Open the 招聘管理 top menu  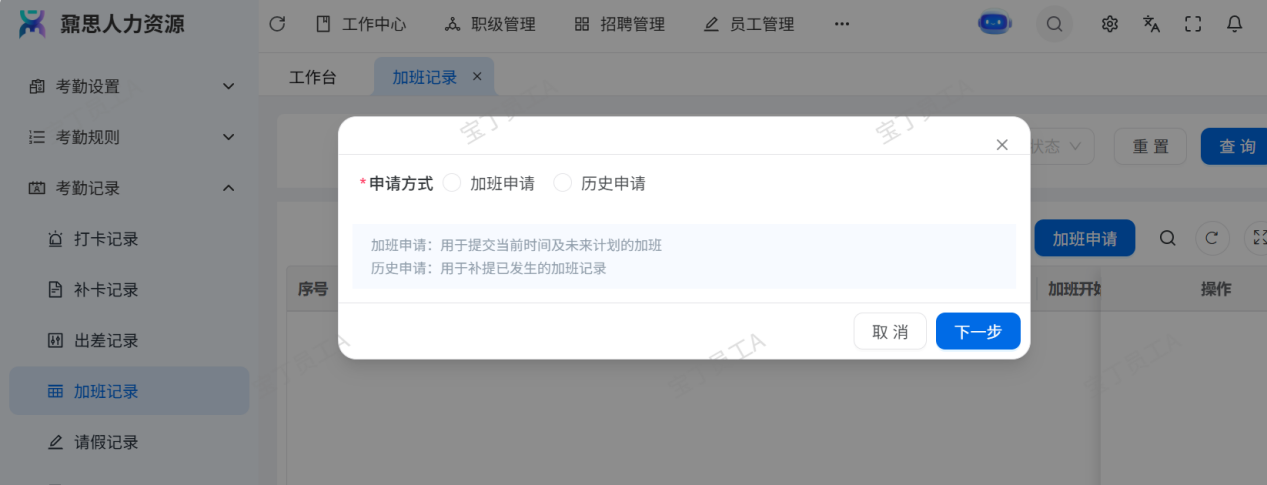pos(620,24)
